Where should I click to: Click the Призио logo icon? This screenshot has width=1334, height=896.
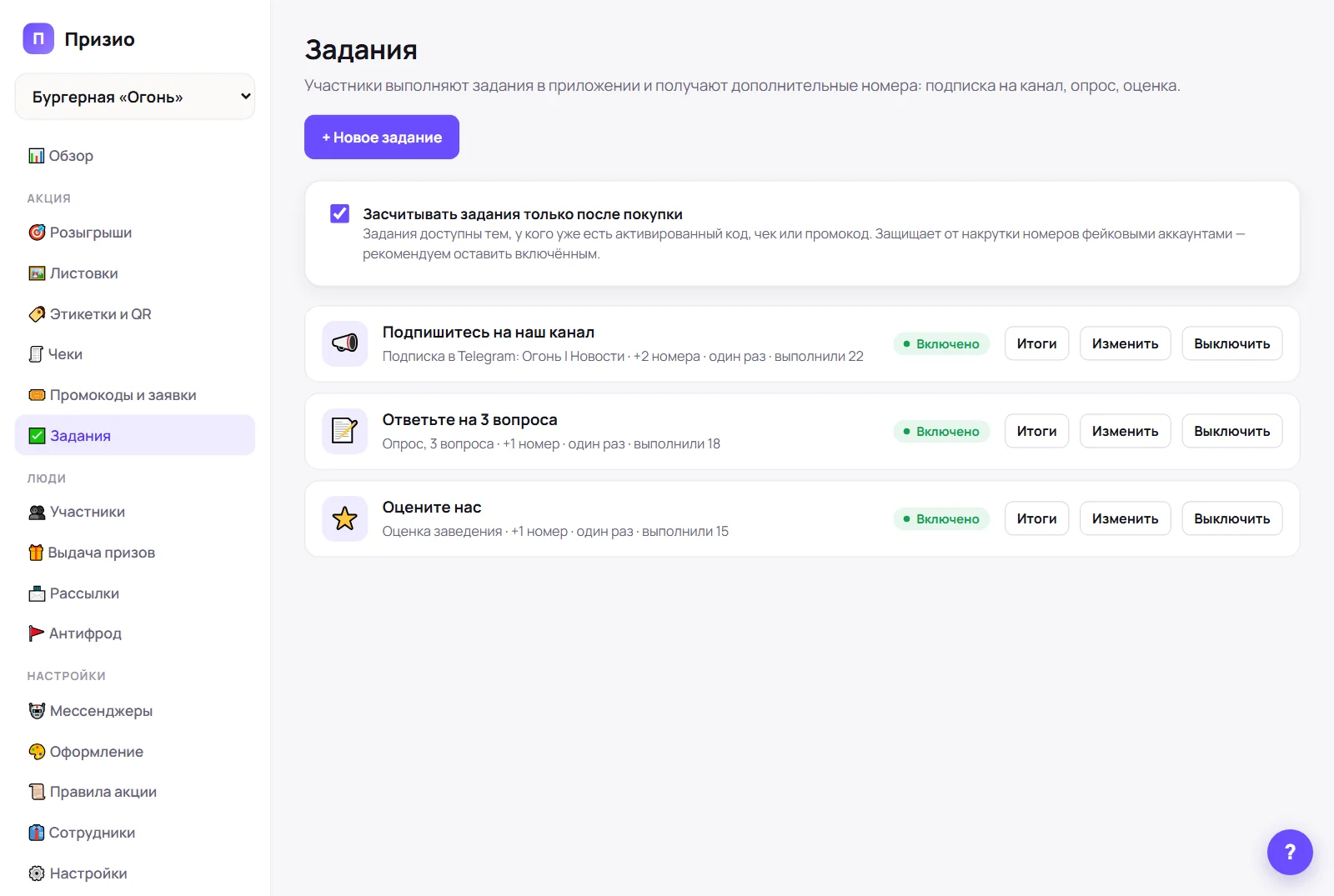[38, 38]
